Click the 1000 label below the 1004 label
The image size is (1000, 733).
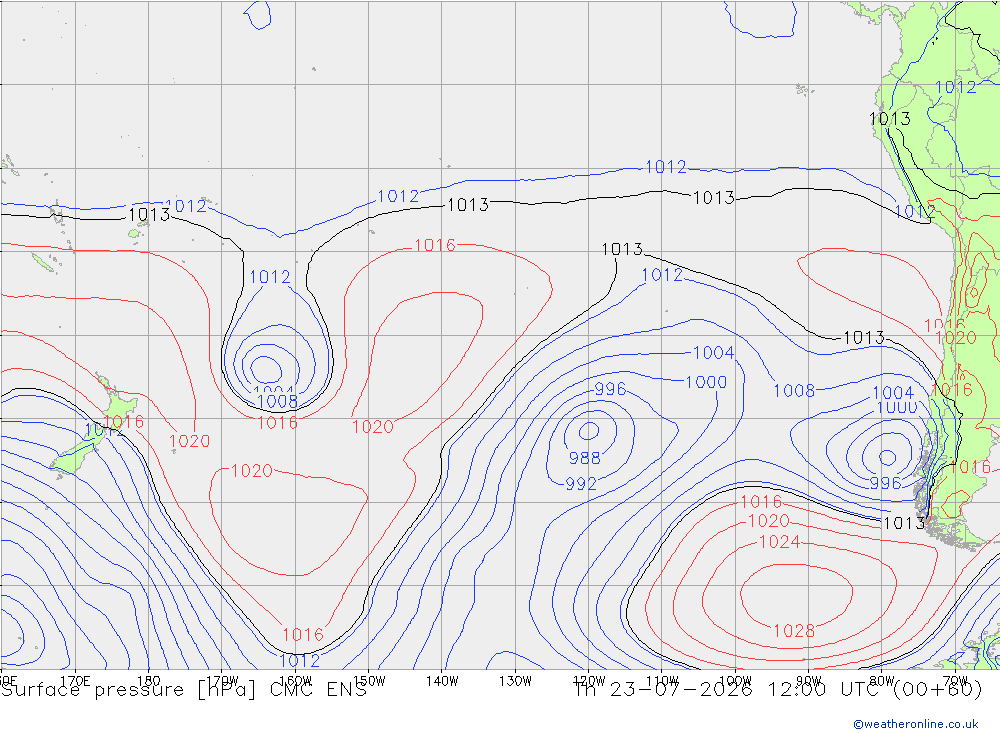click(x=706, y=382)
